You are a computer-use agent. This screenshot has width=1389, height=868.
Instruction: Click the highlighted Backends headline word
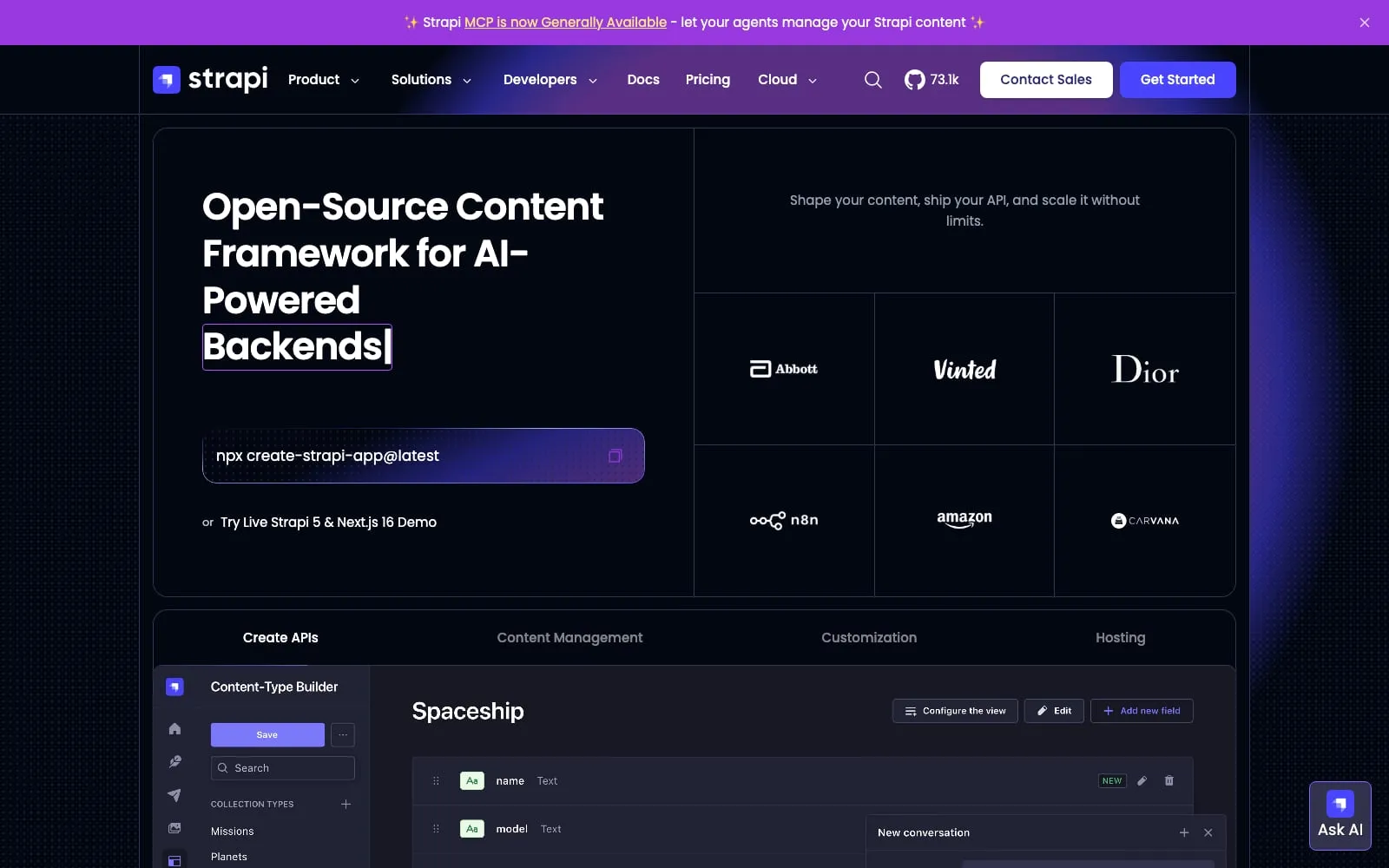tap(297, 347)
